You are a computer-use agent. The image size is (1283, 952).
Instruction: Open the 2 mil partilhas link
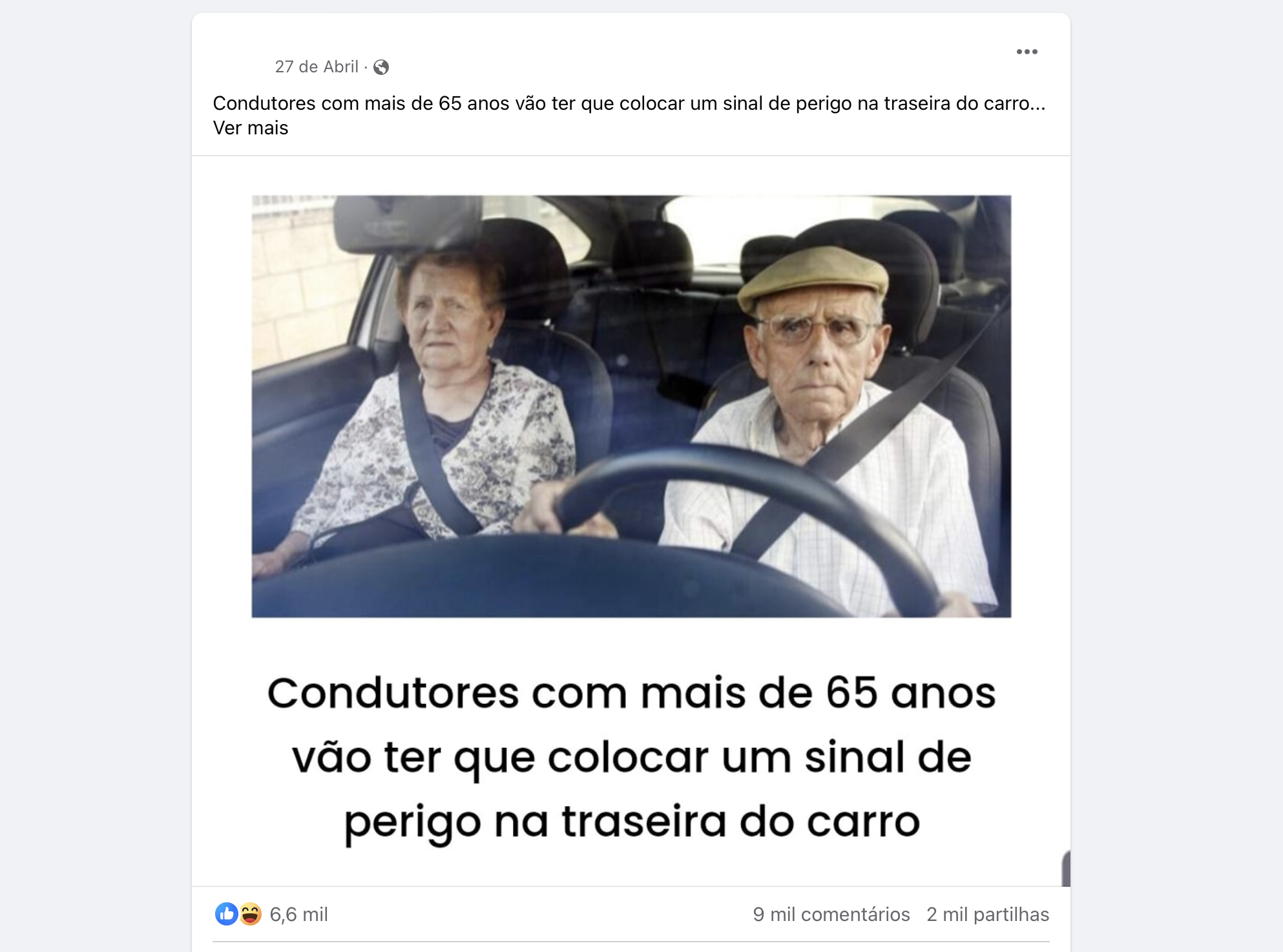988,915
